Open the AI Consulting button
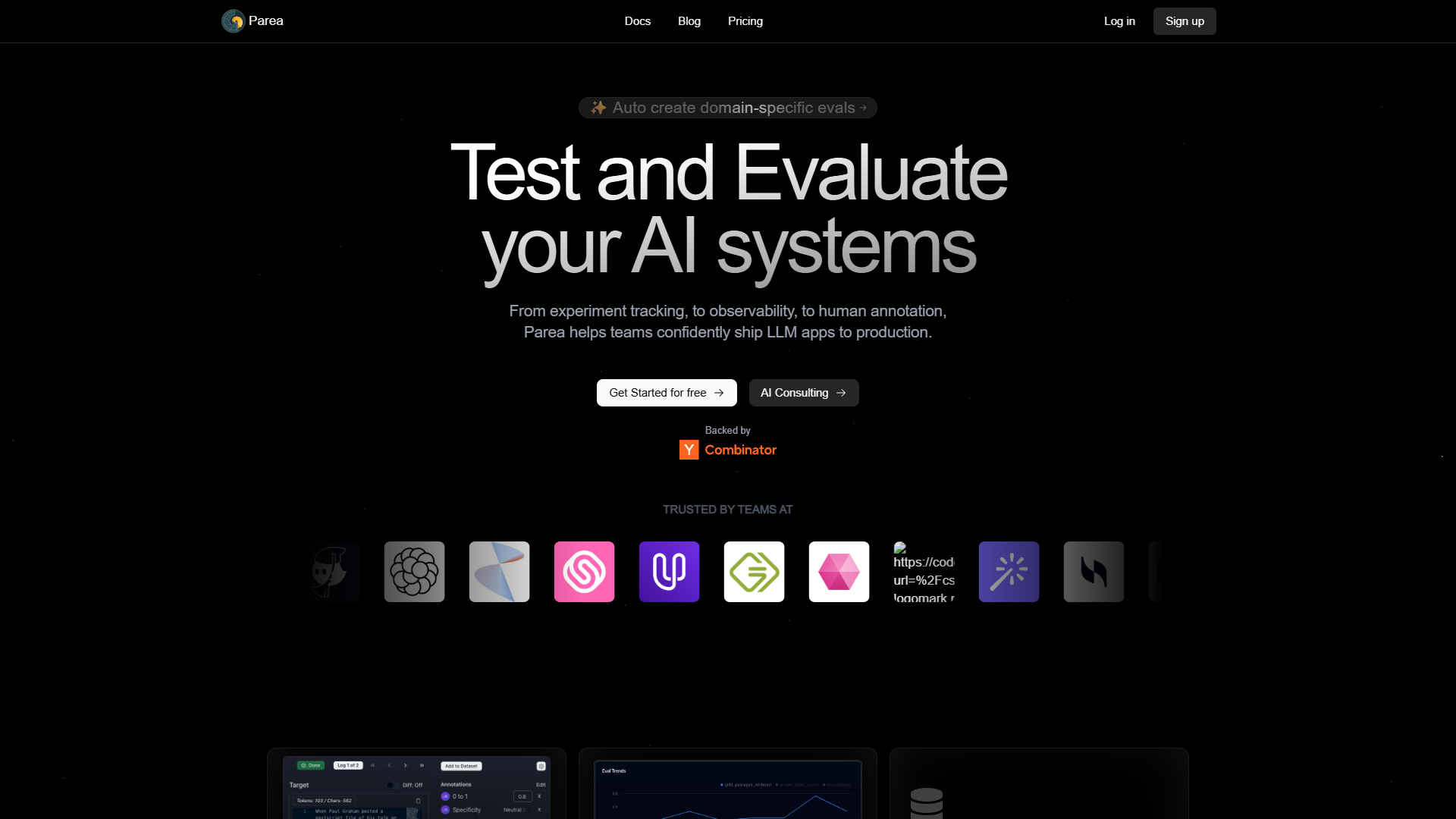This screenshot has width=1456, height=819. coord(804,393)
